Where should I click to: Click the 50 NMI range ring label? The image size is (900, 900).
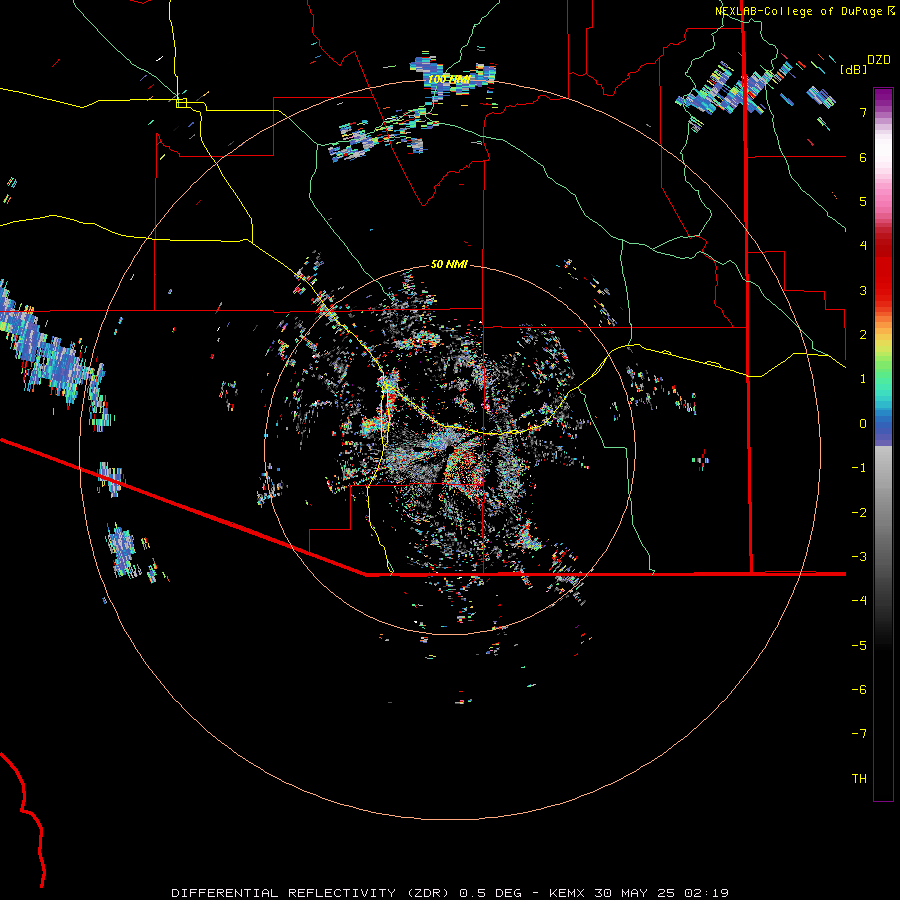pyautogui.click(x=449, y=264)
